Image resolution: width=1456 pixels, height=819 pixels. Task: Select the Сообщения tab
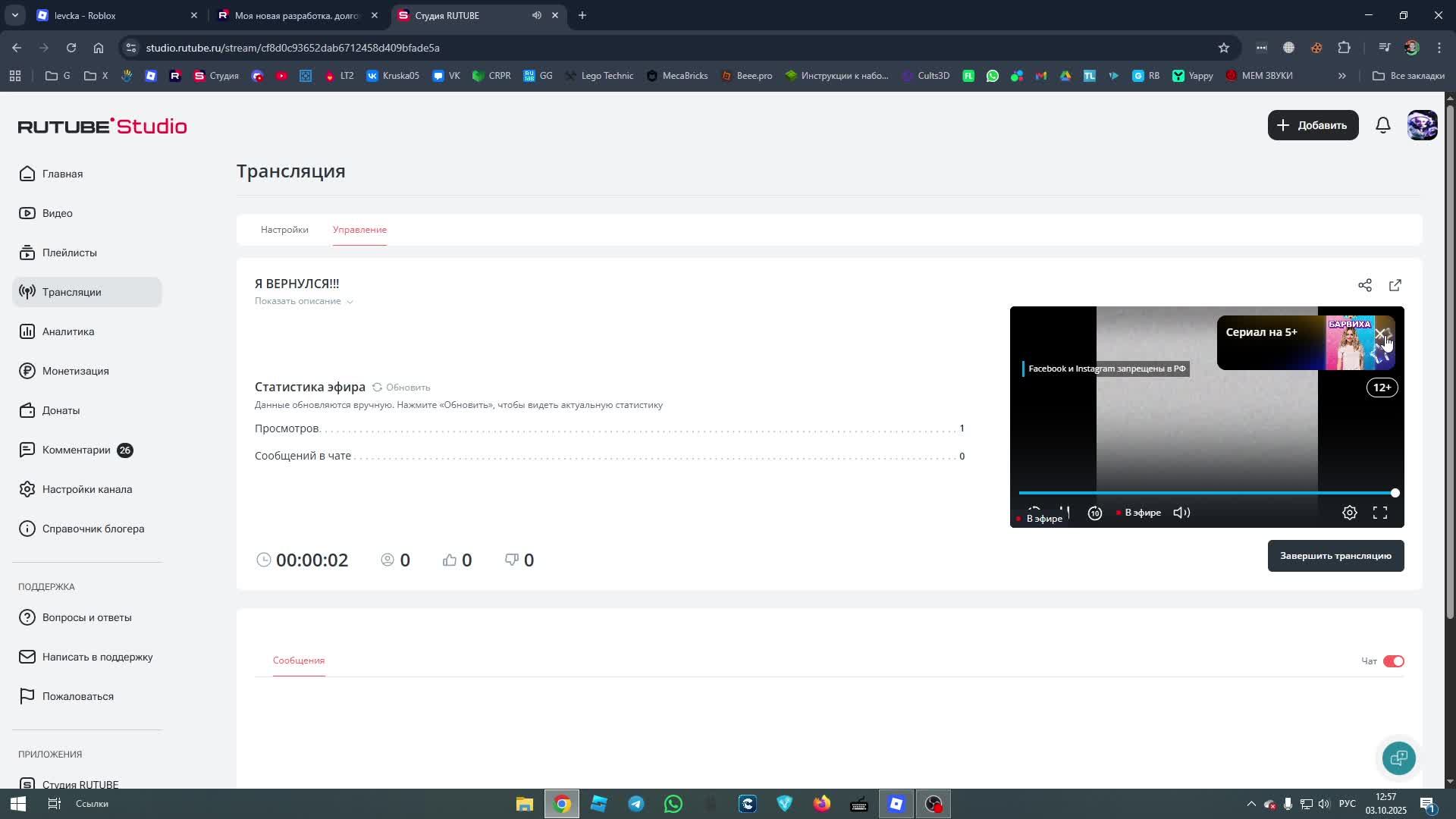coord(299,661)
